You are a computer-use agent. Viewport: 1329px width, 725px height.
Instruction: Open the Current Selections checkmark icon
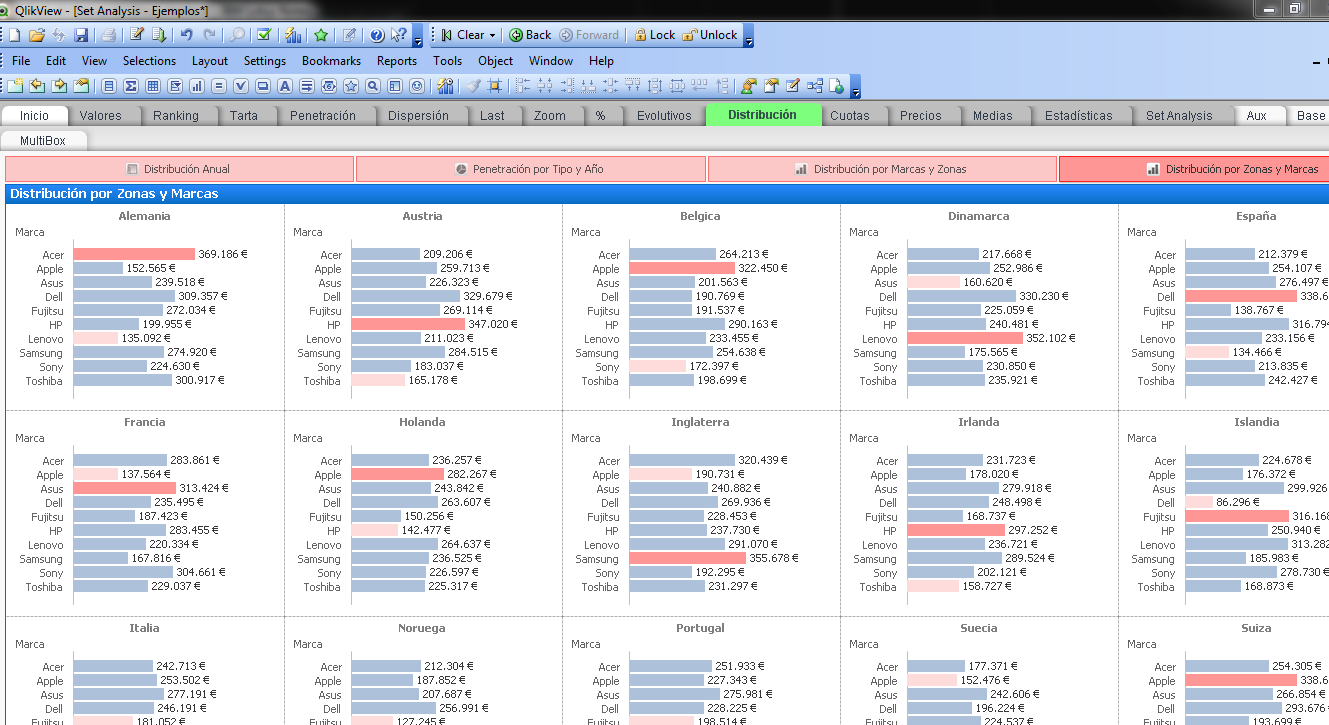point(264,35)
